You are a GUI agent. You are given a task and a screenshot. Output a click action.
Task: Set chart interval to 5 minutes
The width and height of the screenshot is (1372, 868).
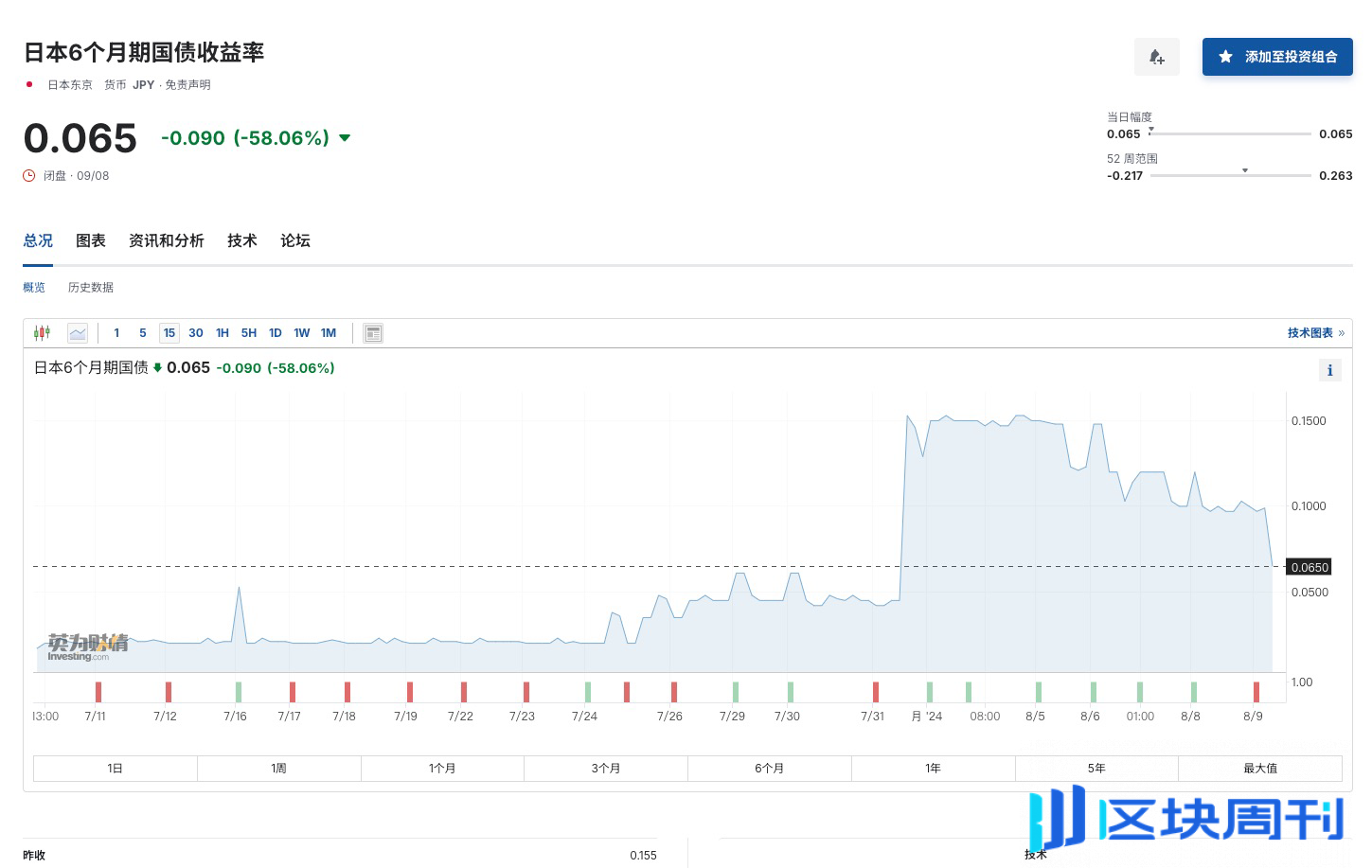click(143, 332)
